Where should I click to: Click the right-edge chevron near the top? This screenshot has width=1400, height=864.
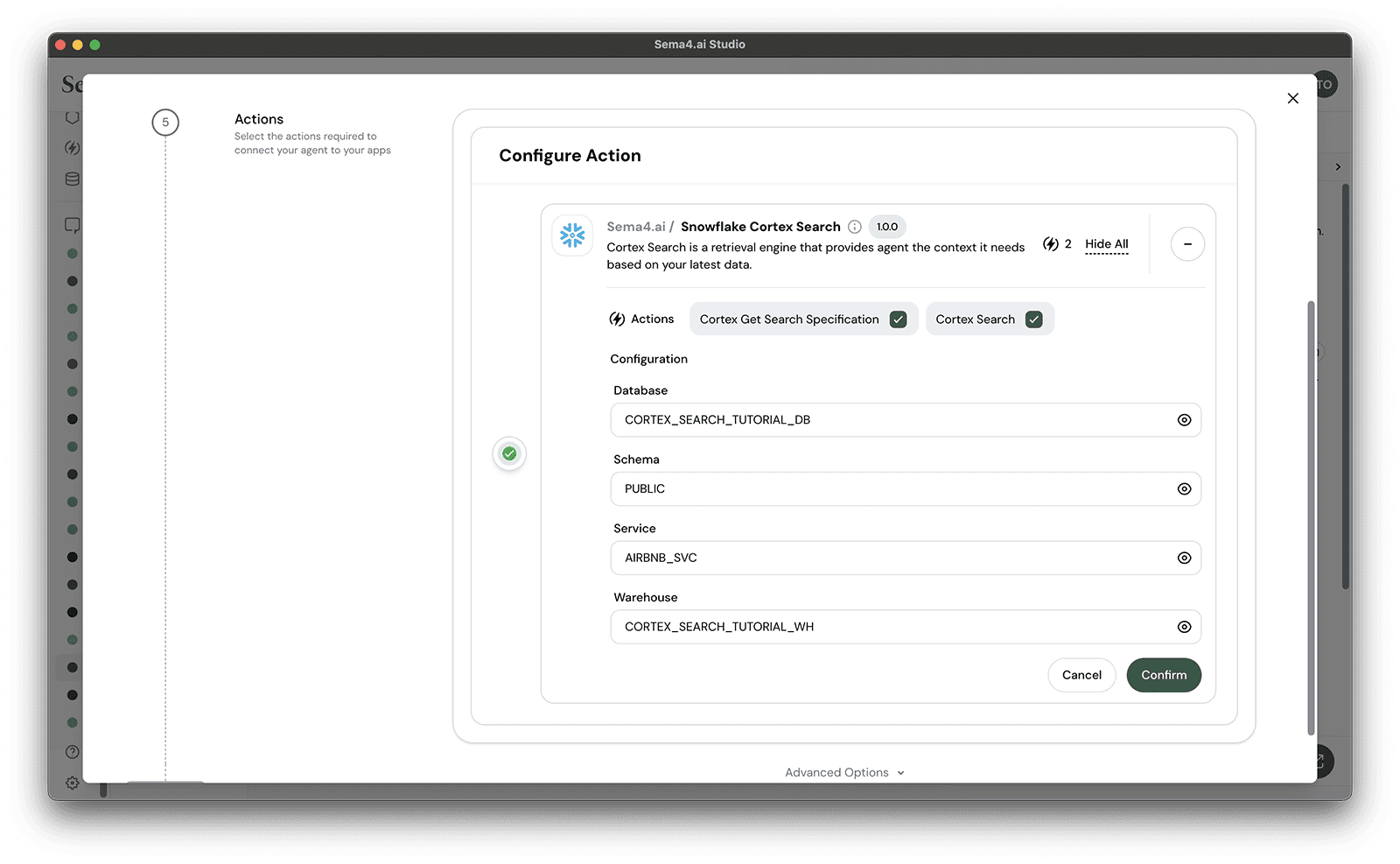1337,165
